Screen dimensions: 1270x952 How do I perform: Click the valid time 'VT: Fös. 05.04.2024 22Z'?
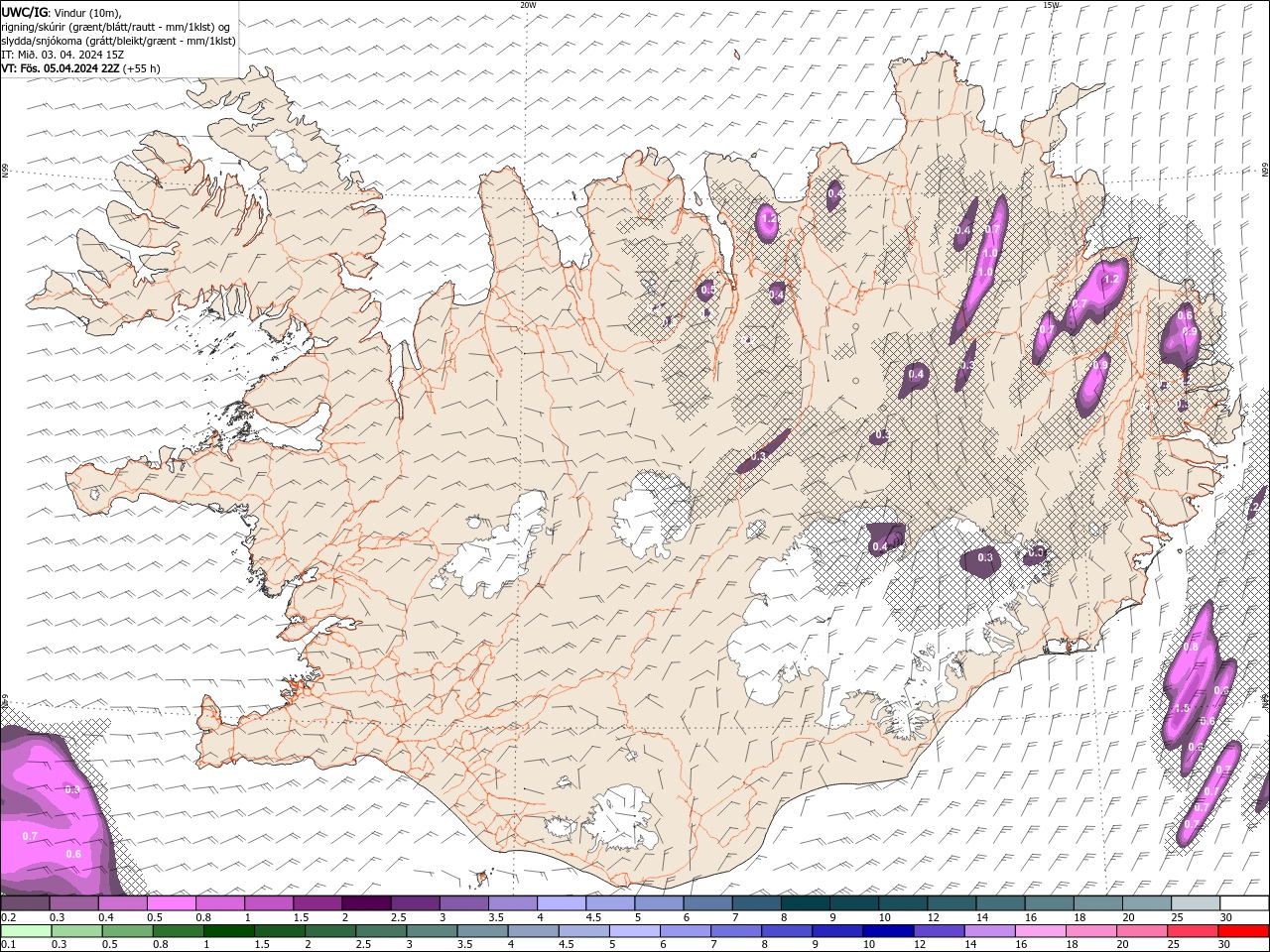(x=60, y=68)
